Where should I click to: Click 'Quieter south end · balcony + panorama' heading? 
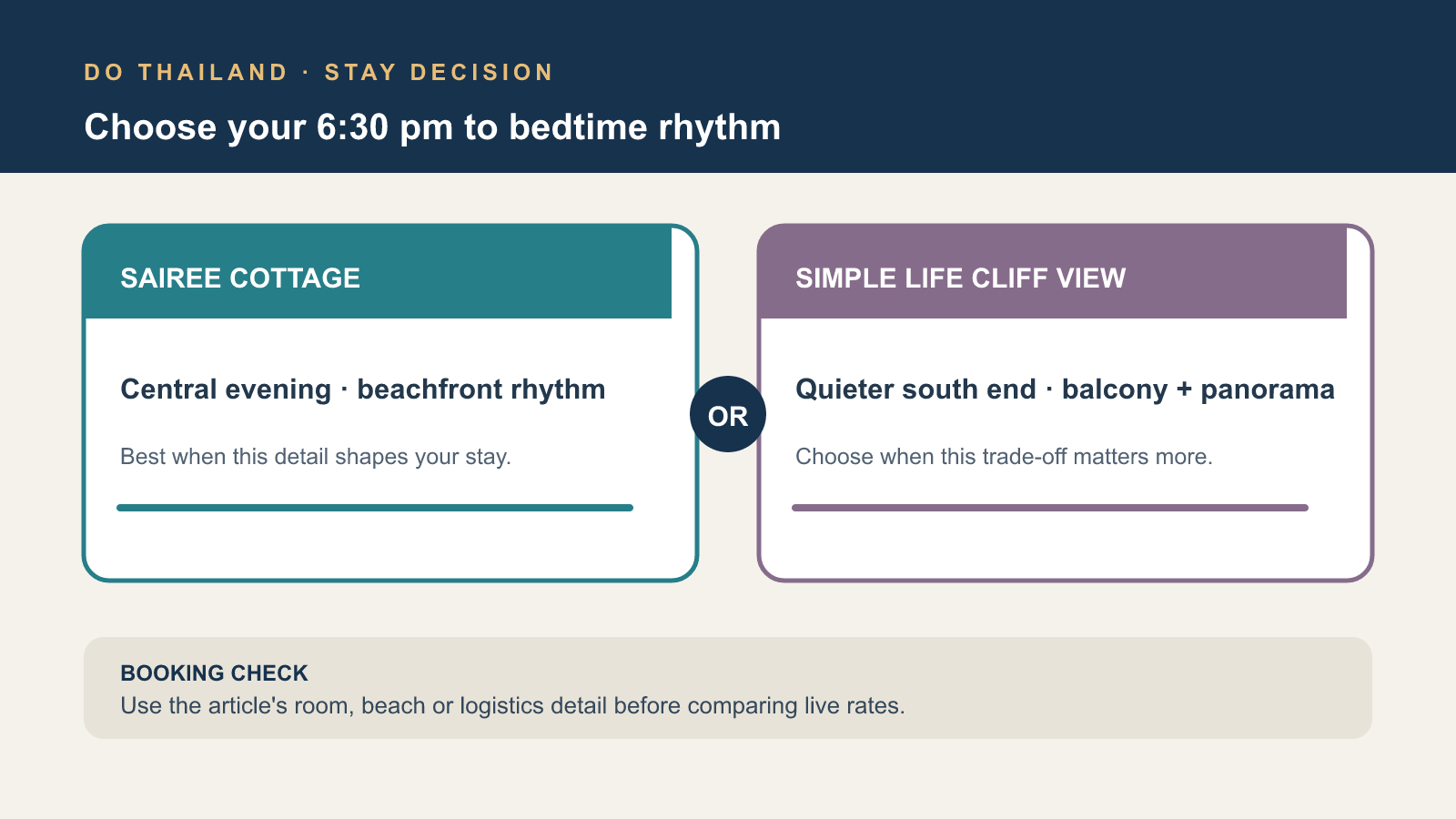pyautogui.click(x=1065, y=389)
